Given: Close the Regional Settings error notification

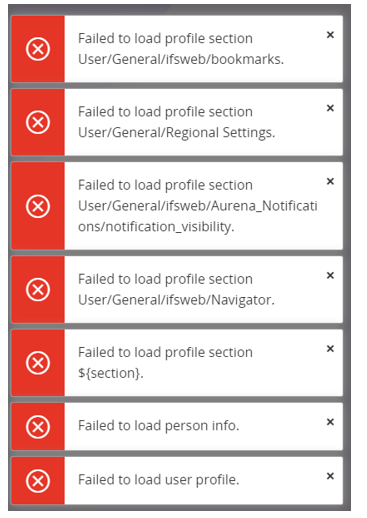Looking at the screenshot, I should point(330,108).
